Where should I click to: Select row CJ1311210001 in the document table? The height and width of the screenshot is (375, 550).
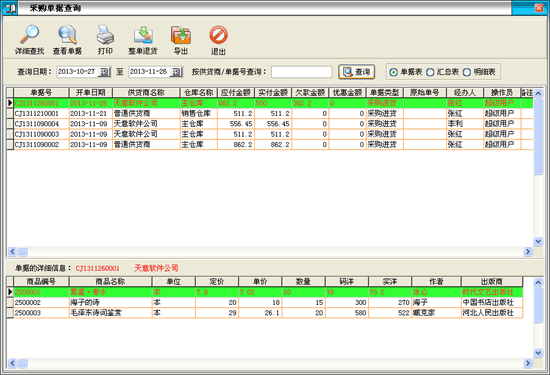[x=269, y=114]
